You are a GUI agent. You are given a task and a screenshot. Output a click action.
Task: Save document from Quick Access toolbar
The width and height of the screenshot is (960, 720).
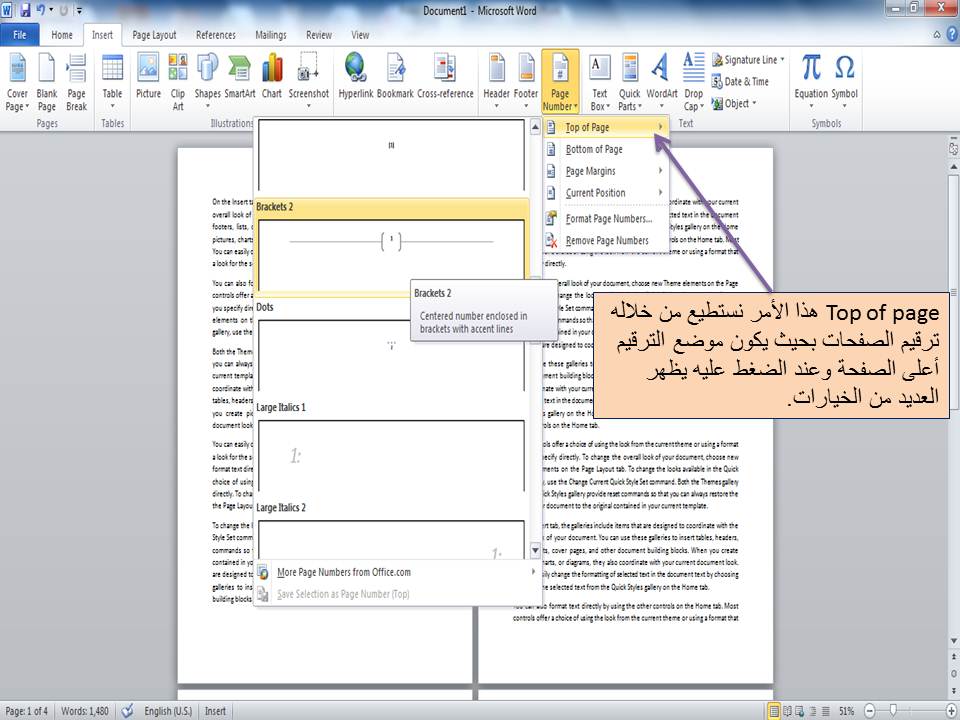[x=25, y=10]
